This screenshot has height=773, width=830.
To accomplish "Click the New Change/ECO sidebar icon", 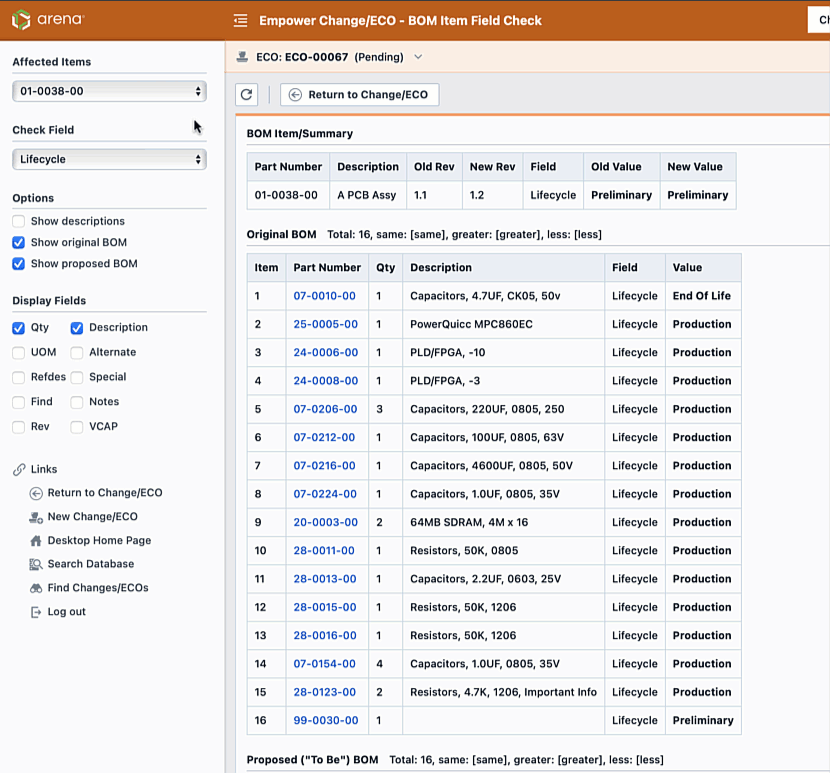I will (x=36, y=517).
